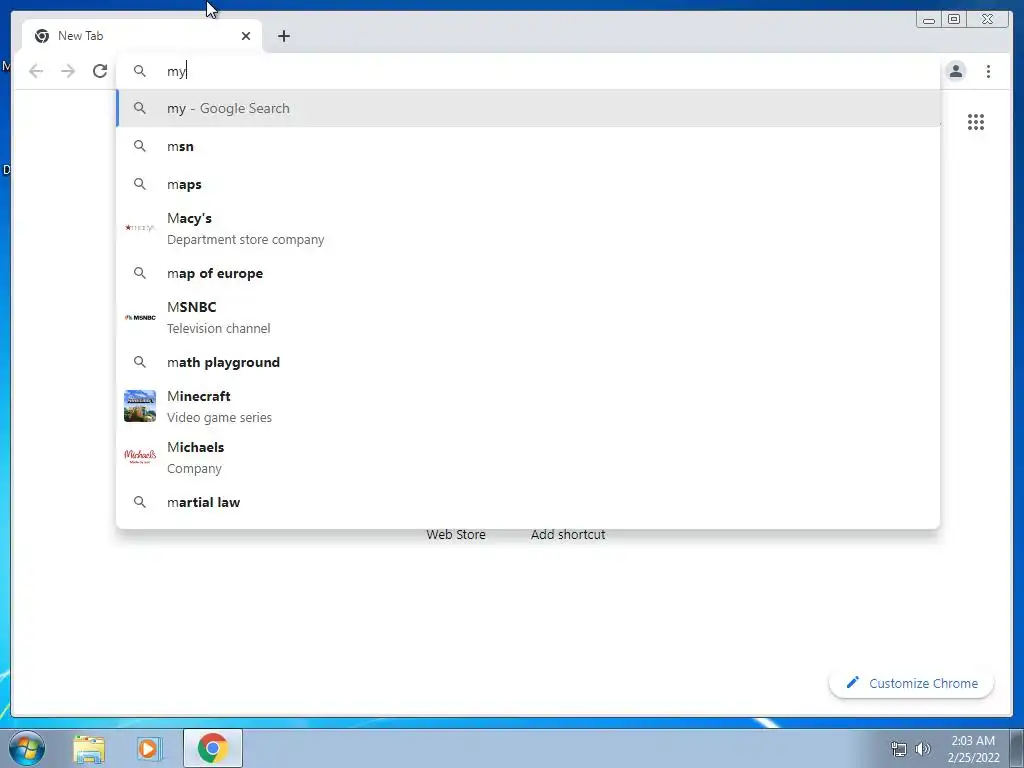Select the New Tab tab
Viewport: 1024px width, 768px height.
click(142, 36)
